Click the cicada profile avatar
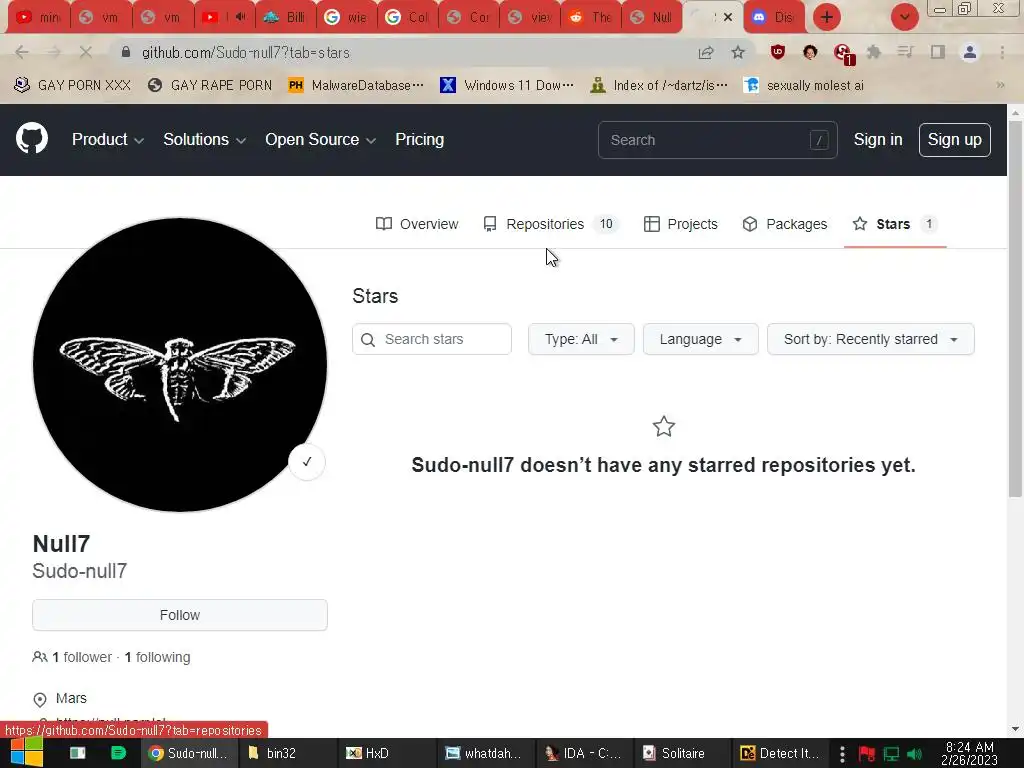Viewport: 1024px width, 768px height. point(180,364)
